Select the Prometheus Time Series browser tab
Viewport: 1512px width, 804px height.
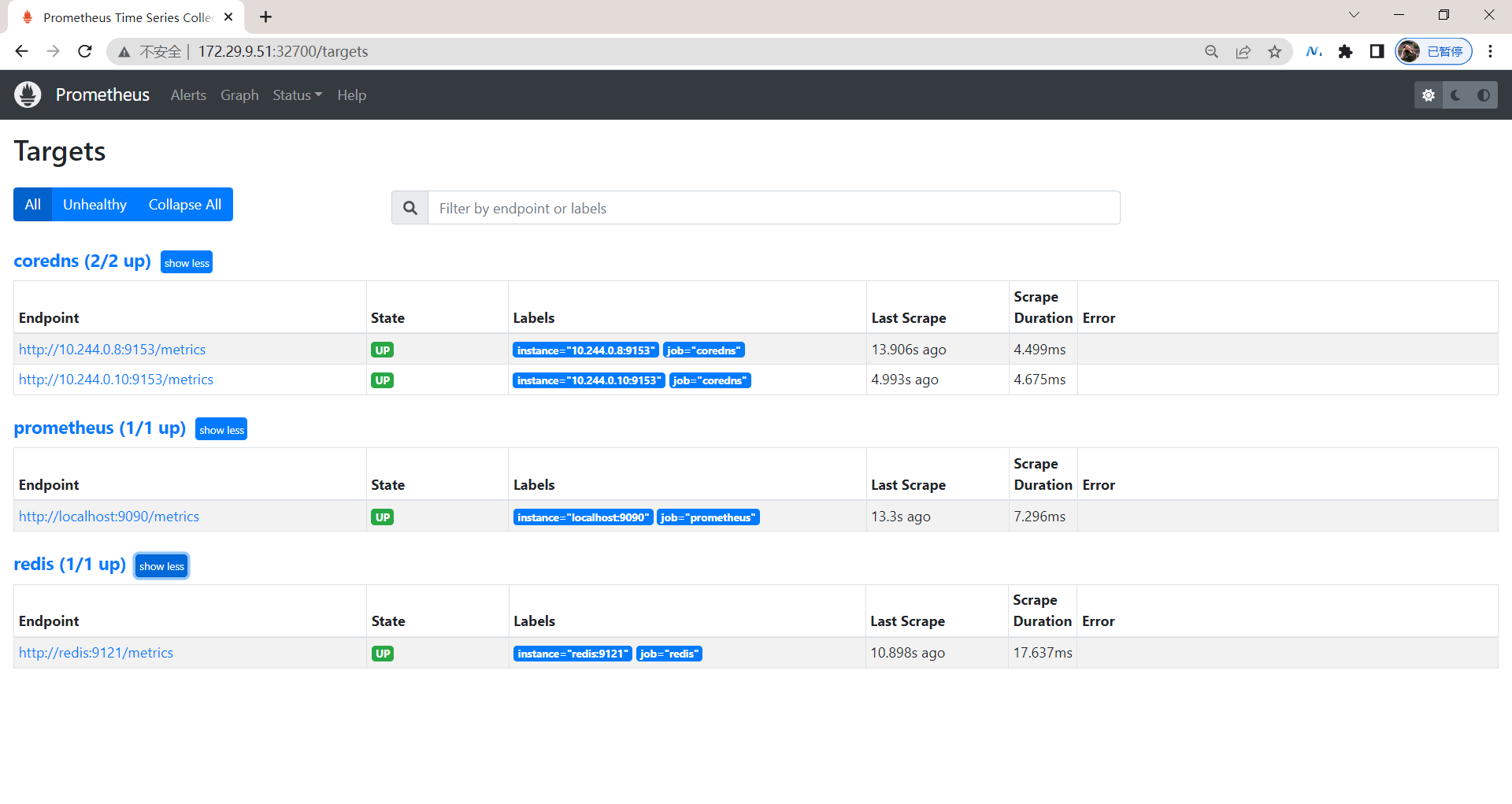pyautogui.click(x=126, y=17)
